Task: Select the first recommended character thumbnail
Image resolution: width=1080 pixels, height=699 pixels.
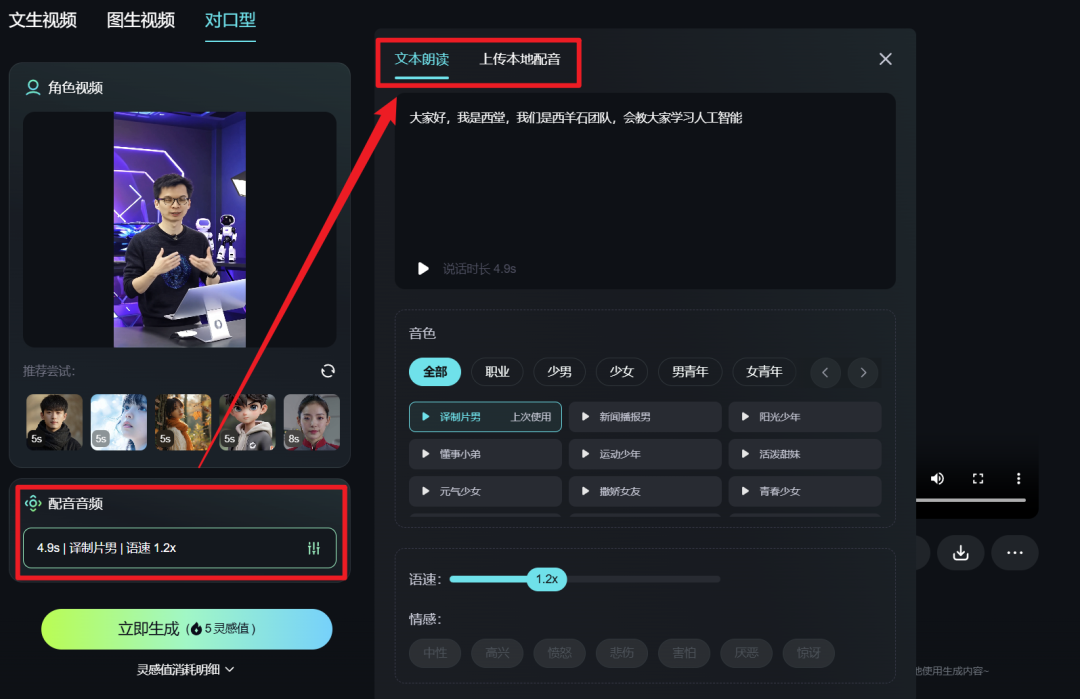Action: (54, 421)
